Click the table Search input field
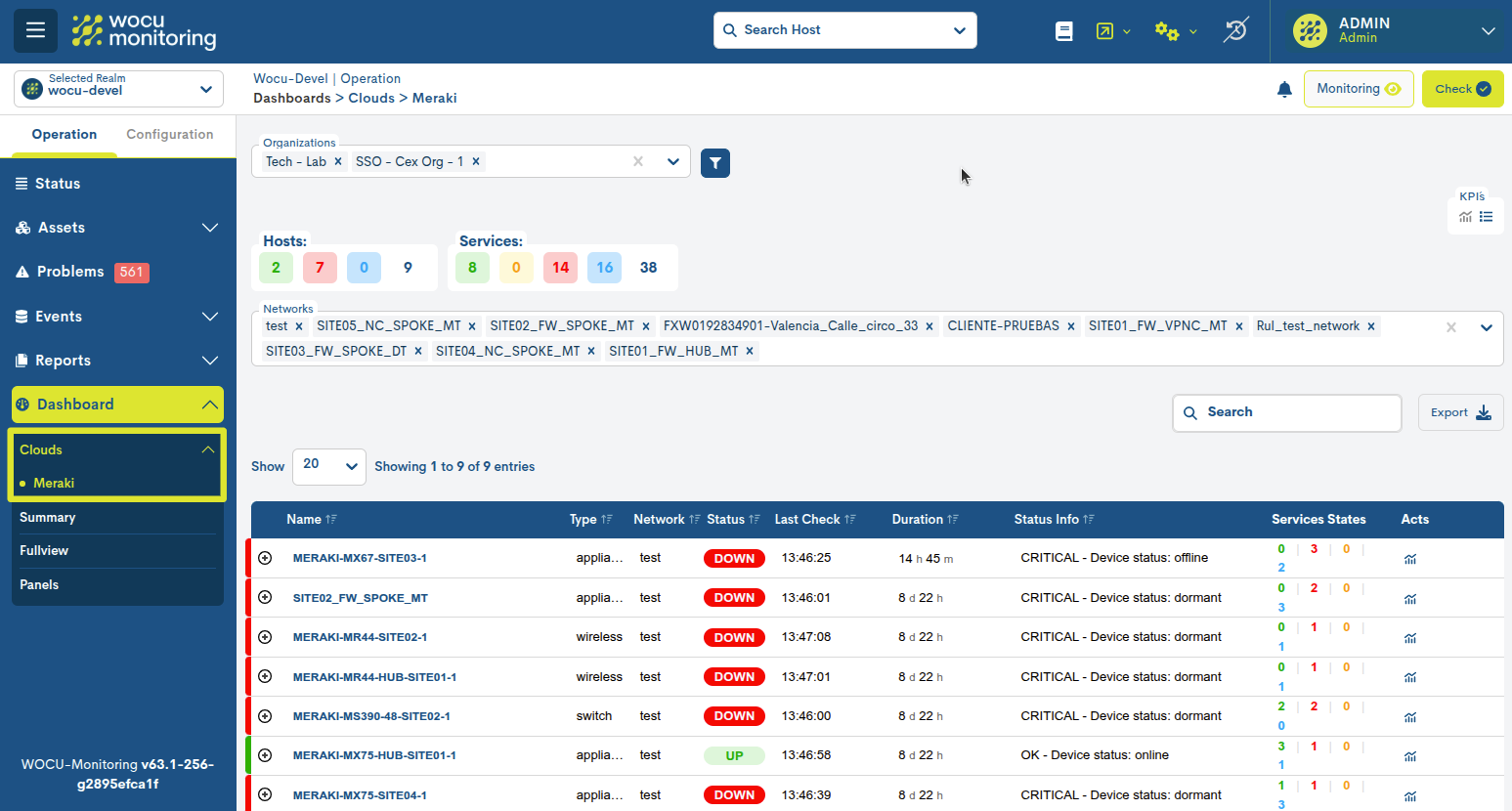 click(x=1286, y=412)
